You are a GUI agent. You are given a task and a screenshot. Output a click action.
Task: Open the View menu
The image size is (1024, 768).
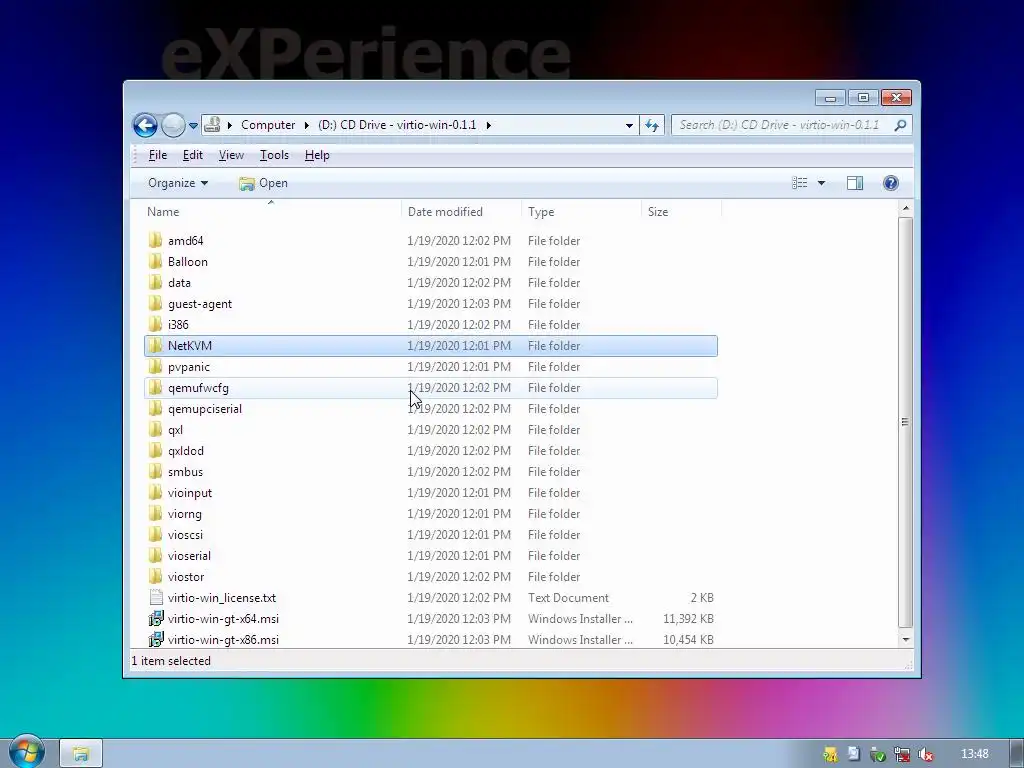click(x=231, y=155)
